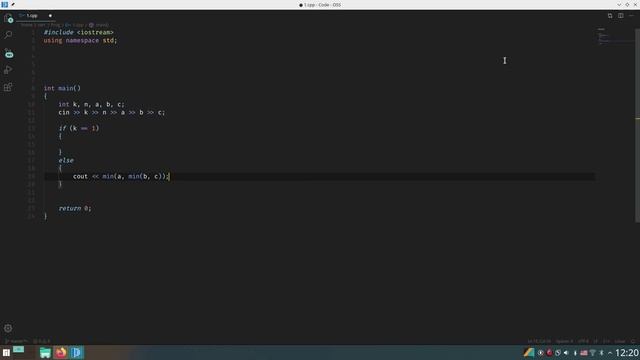This screenshot has width=640, height=360.
Task: Click the orange-green tray application icon
Action: click(529, 353)
